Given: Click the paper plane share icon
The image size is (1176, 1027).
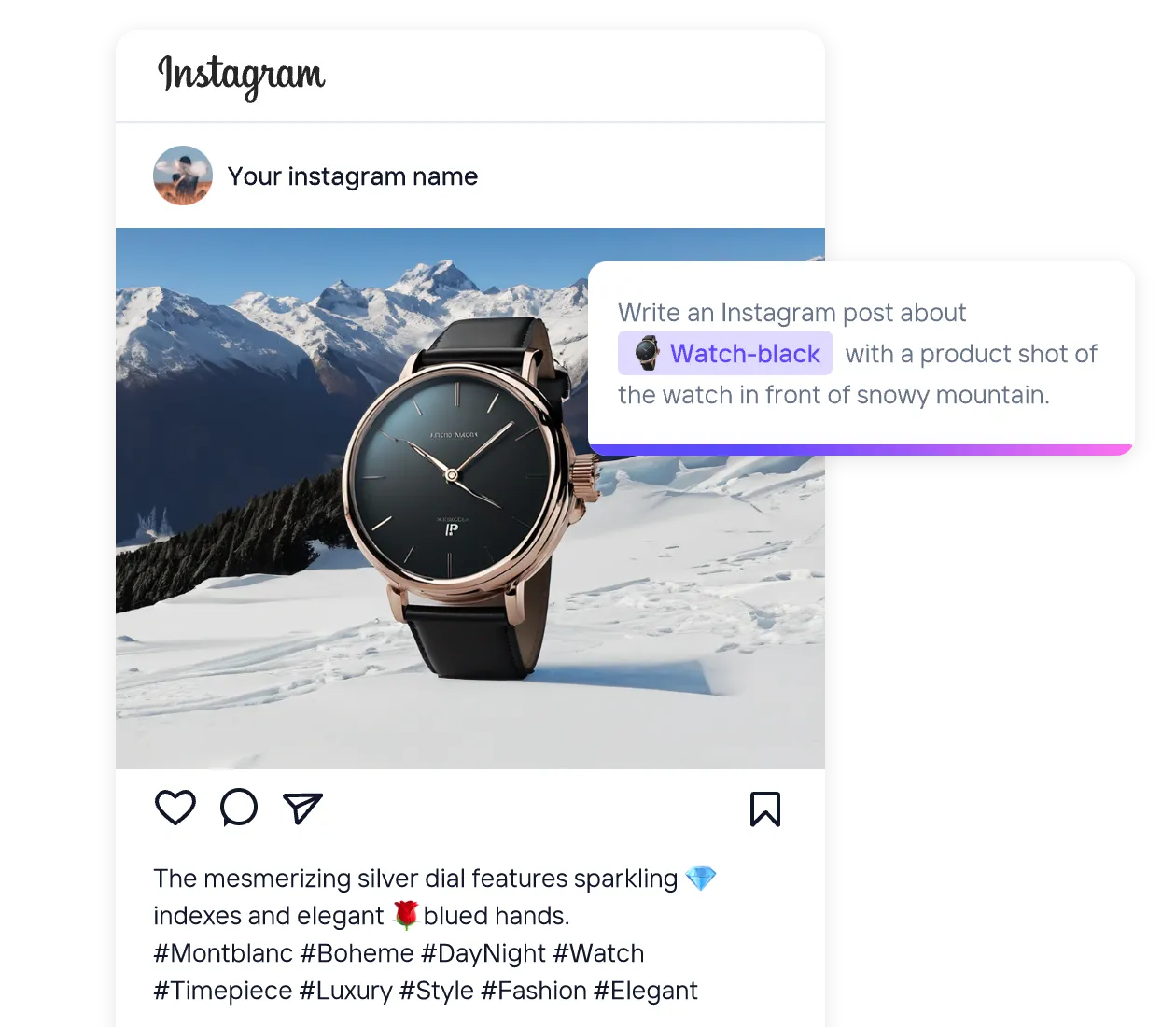Looking at the screenshot, I should click(x=302, y=808).
